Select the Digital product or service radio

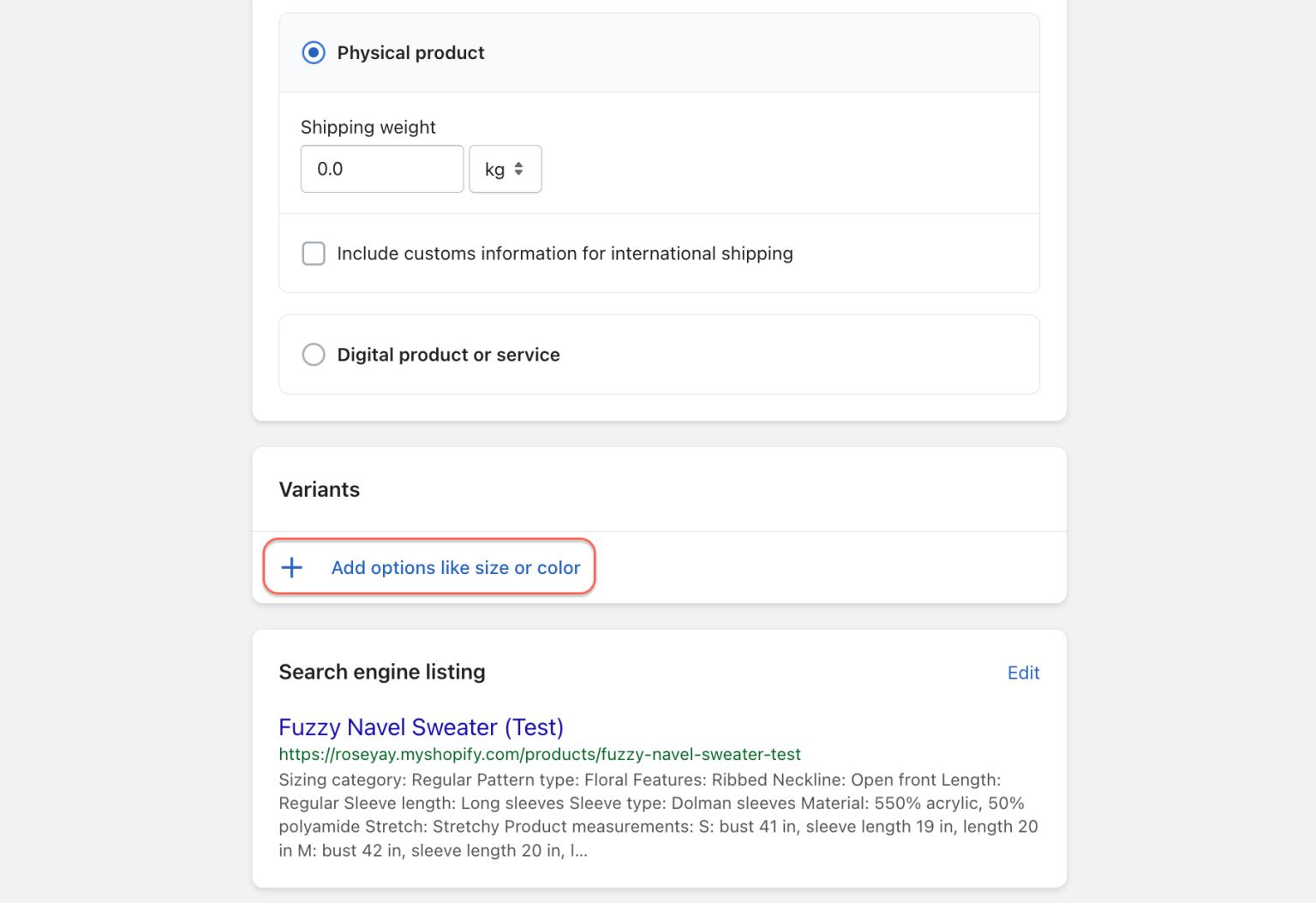(x=314, y=355)
